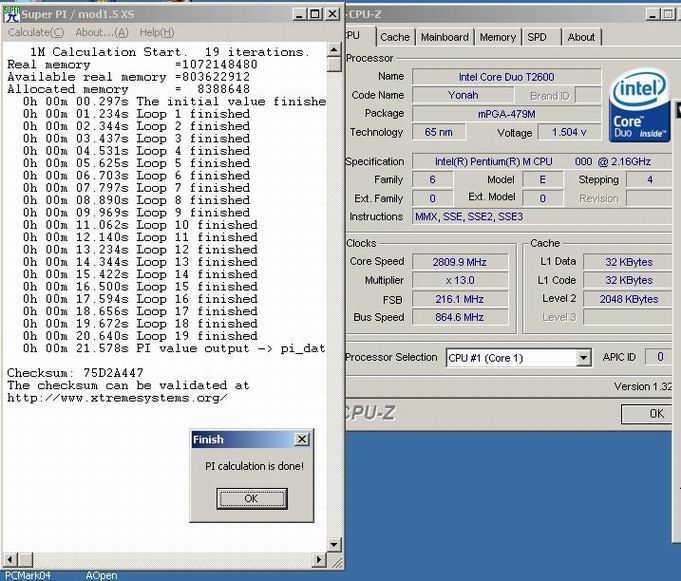Switch to the Cache tab in CPU-Z

click(x=395, y=37)
